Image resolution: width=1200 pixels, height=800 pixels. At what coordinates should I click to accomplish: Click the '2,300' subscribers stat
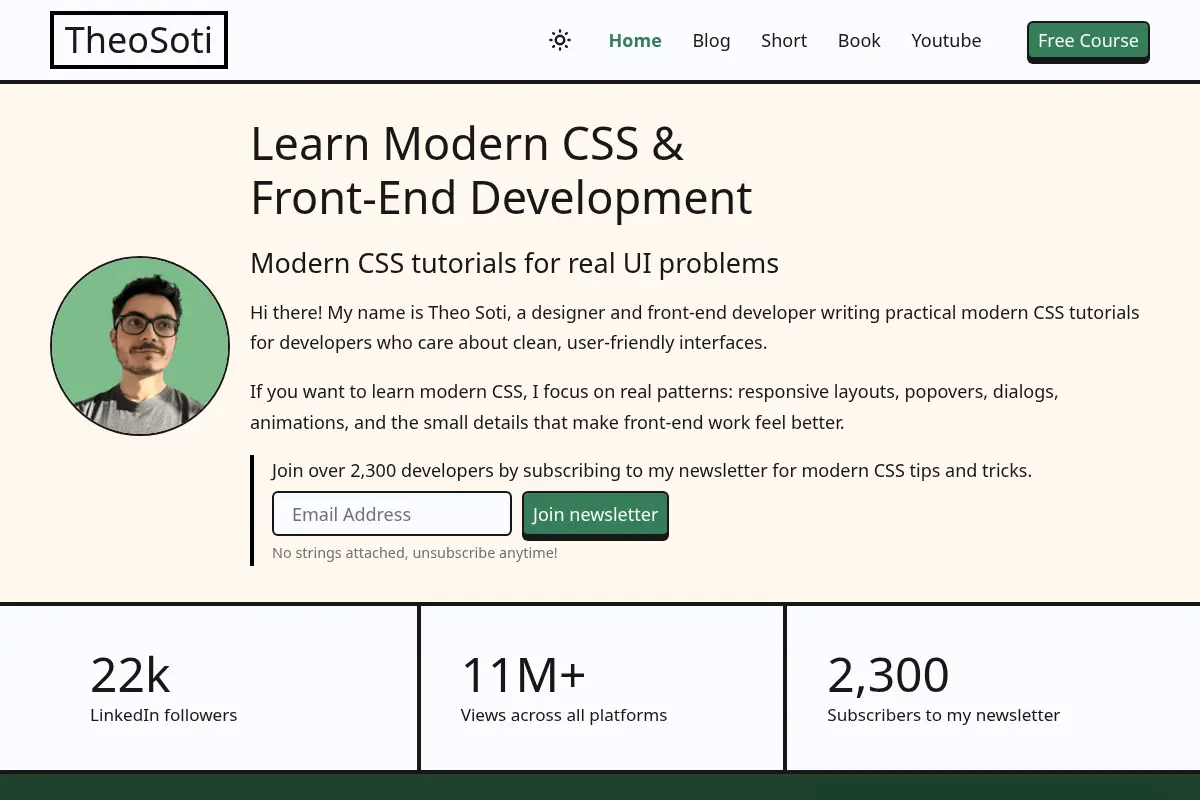[x=888, y=675]
